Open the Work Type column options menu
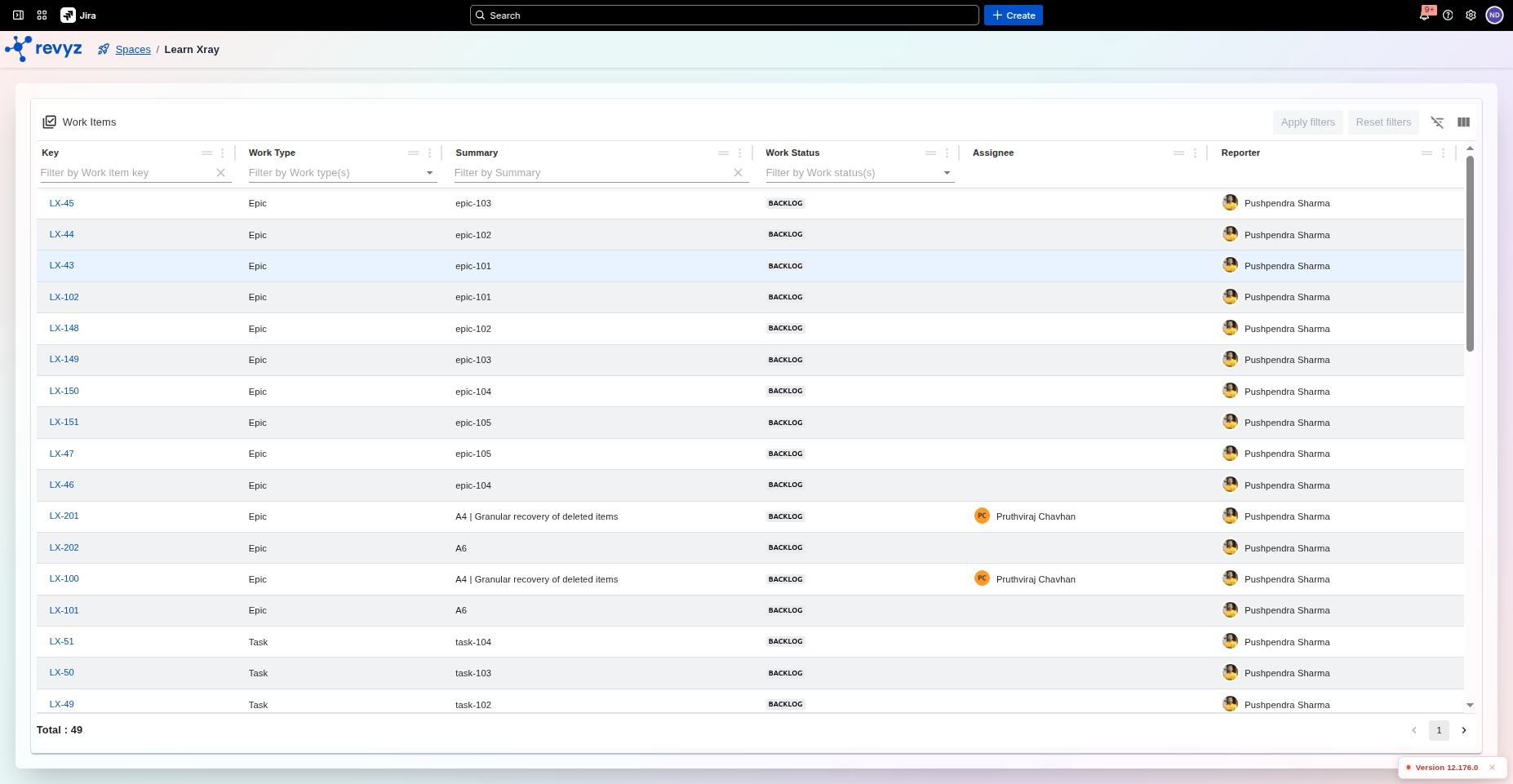The image size is (1513, 784). click(429, 153)
